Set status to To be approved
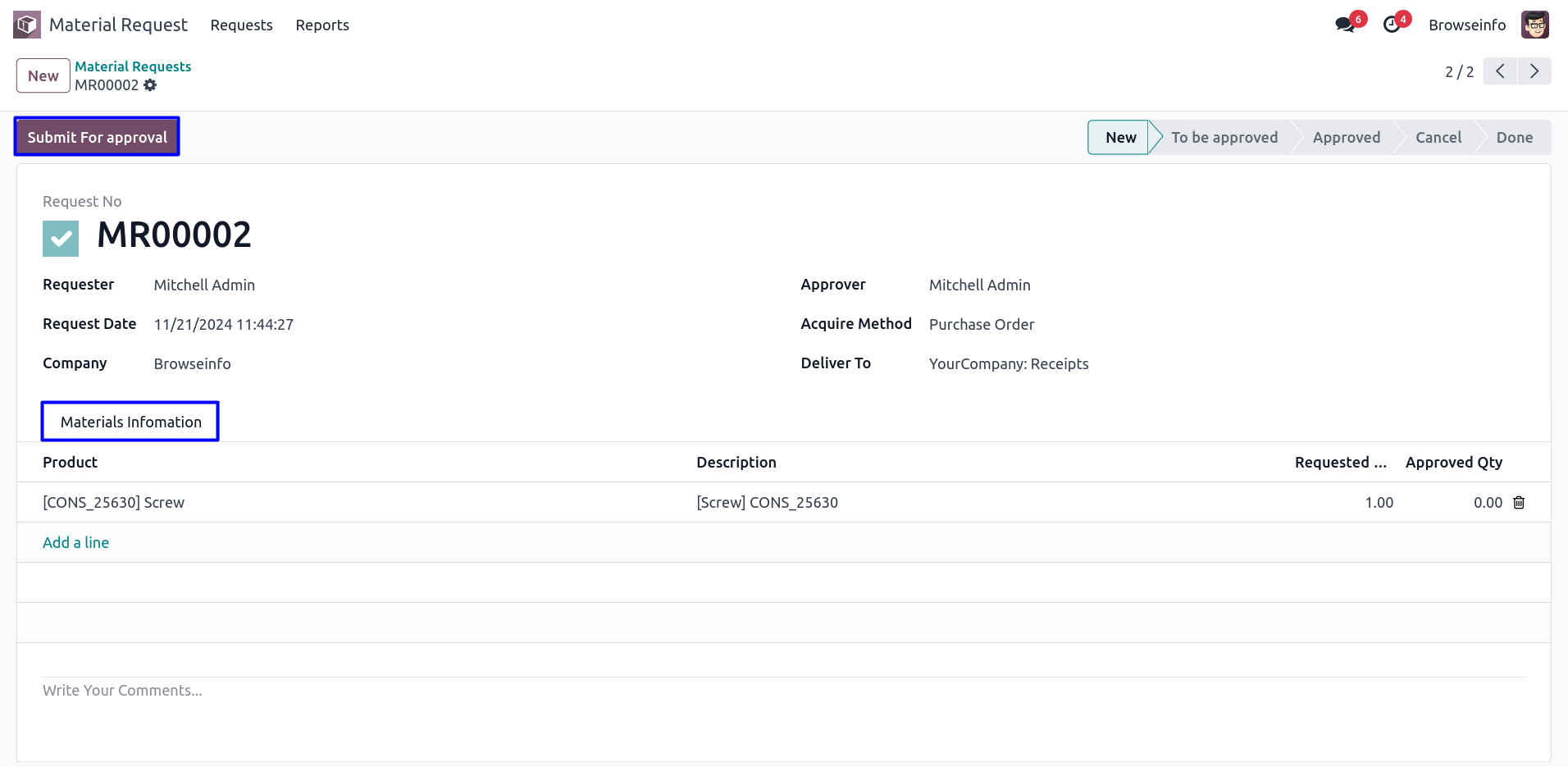This screenshot has height=767, width=1568. pyautogui.click(x=1224, y=138)
